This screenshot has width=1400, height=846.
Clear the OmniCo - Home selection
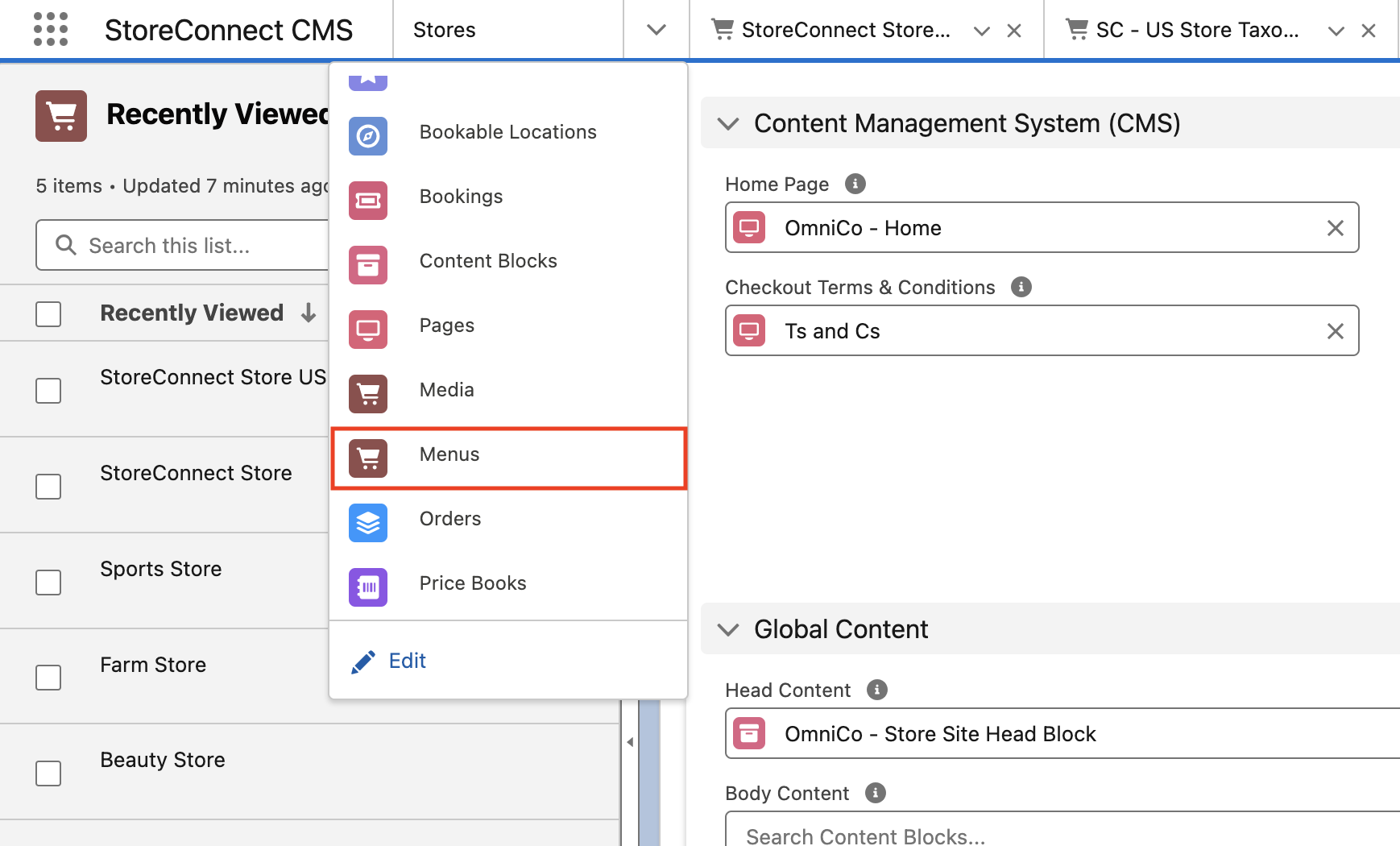click(x=1336, y=228)
